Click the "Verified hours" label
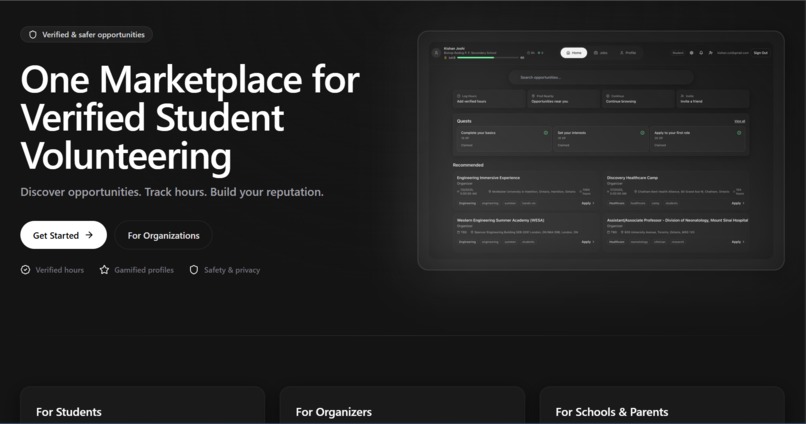 point(60,270)
